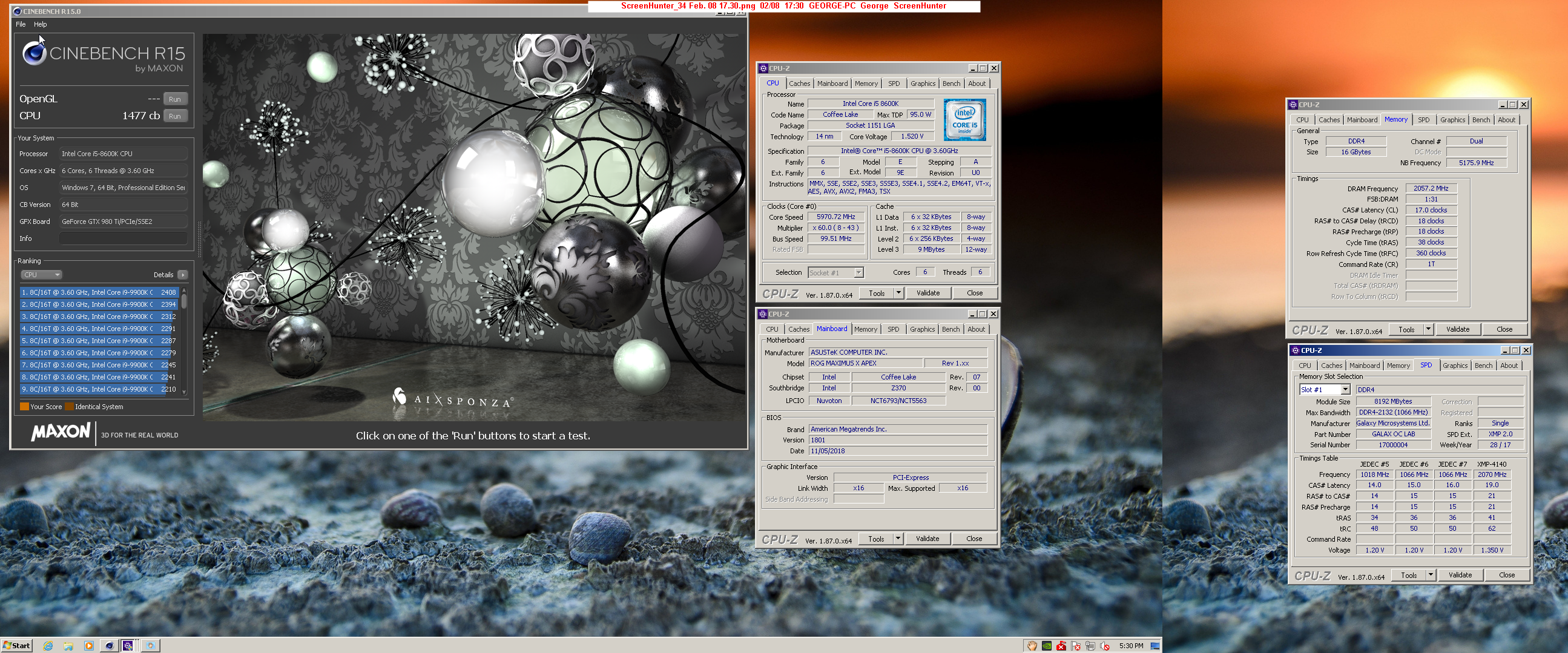This screenshot has width=1568, height=653.
Task: Click the Cinebench R15 logo sphere
Action: pyautogui.click(x=35, y=53)
